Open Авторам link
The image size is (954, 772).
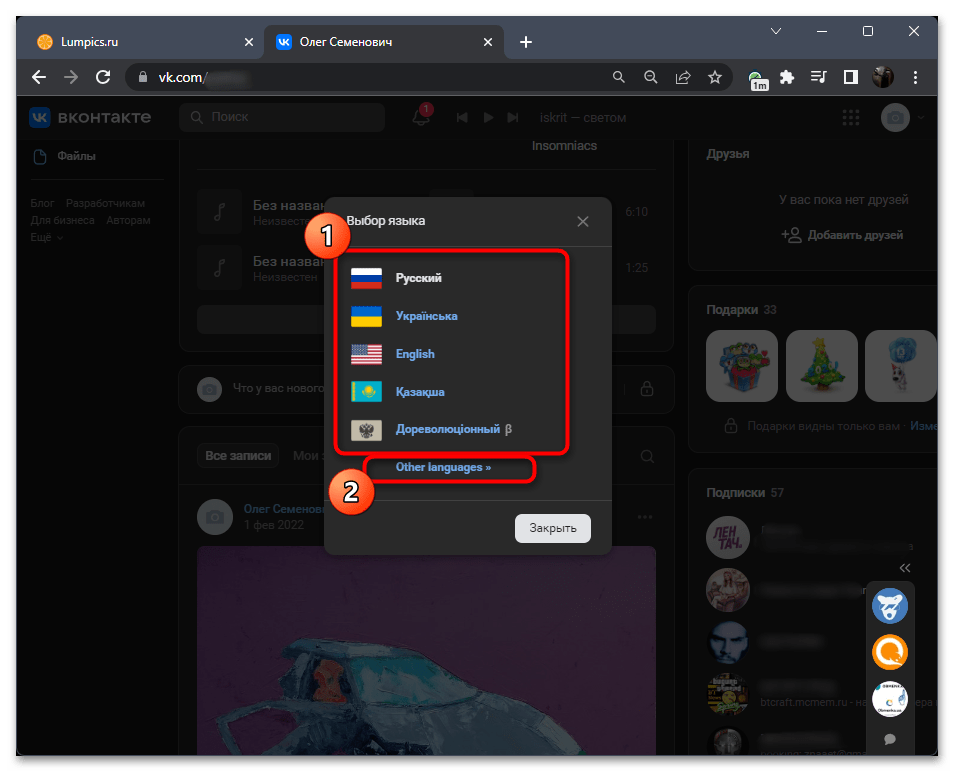tap(128, 220)
